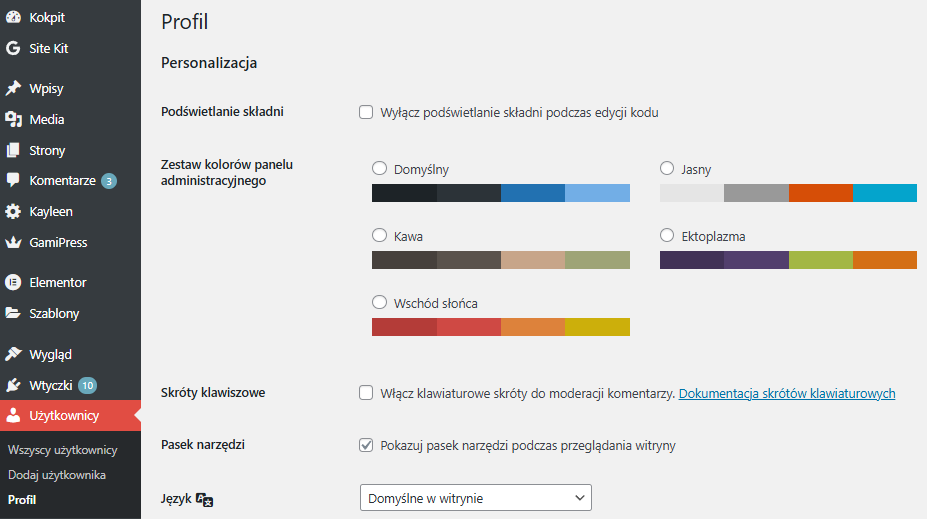Click the Media library icon

13,120
